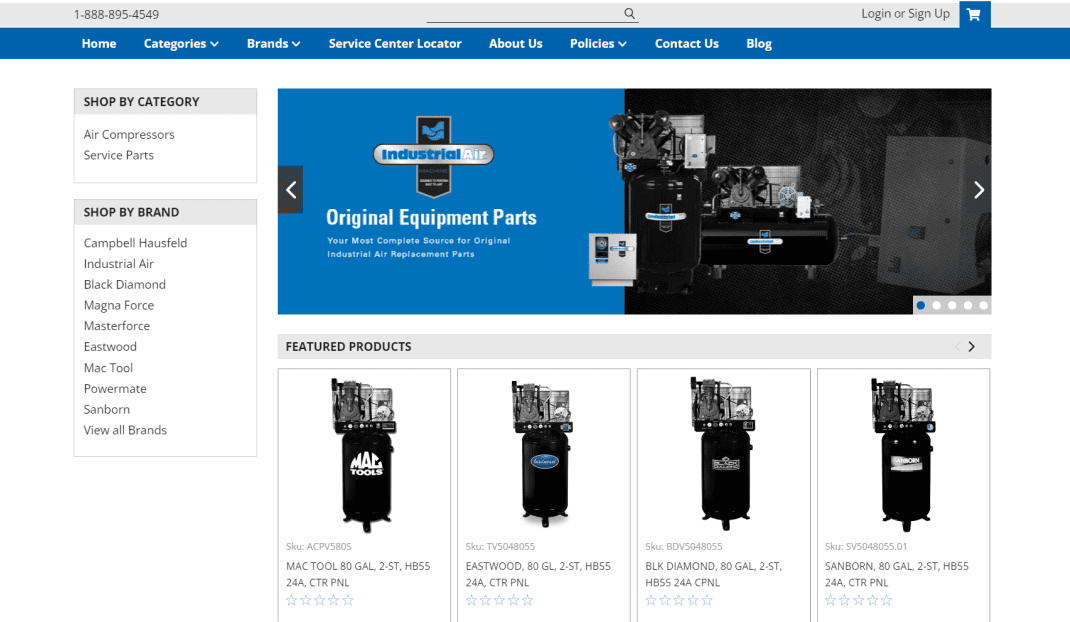Screen dimensions: 1070x622
Task: Click View all Brands link
Action: (125, 430)
